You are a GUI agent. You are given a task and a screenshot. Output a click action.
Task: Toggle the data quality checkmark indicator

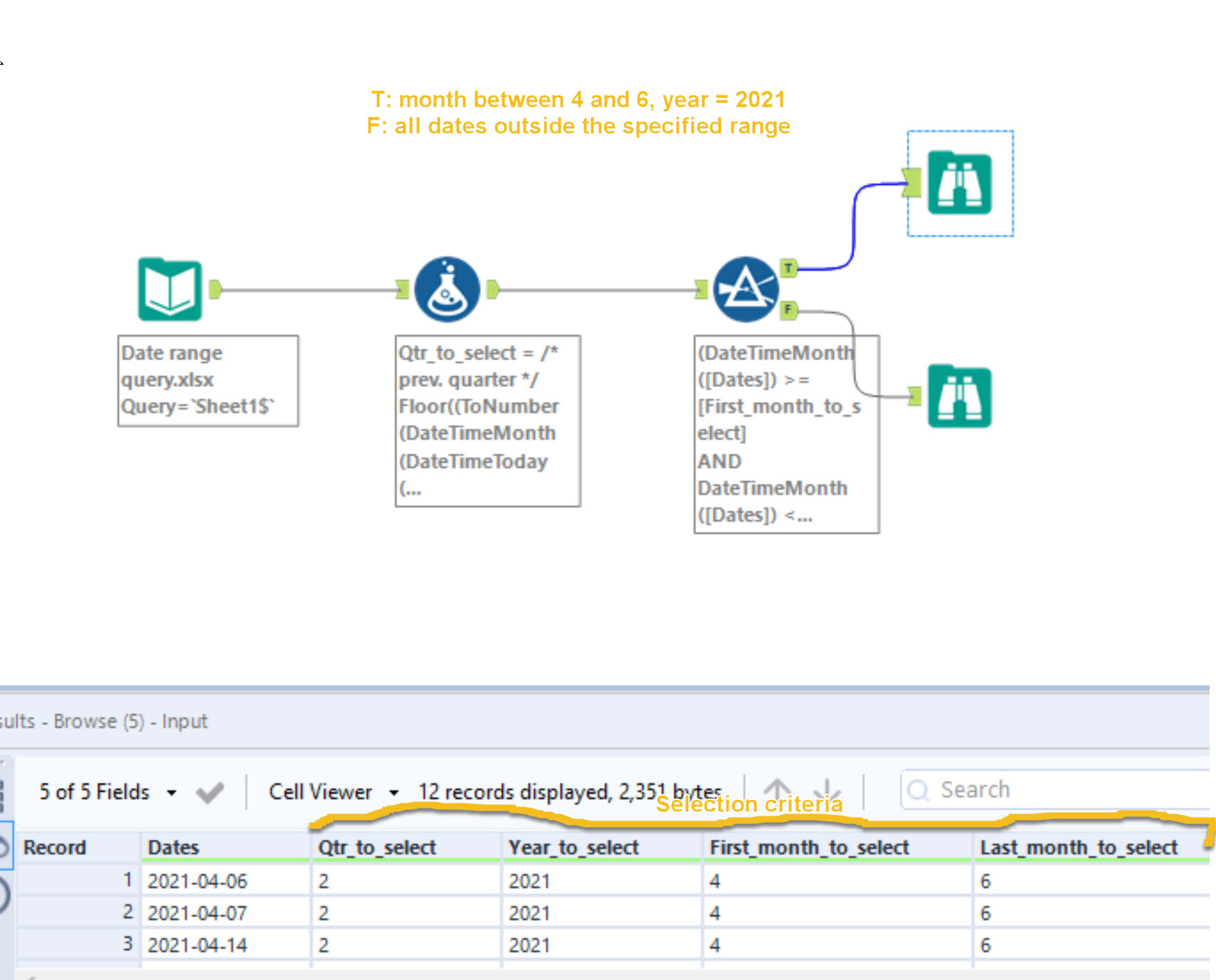pyautogui.click(x=209, y=792)
